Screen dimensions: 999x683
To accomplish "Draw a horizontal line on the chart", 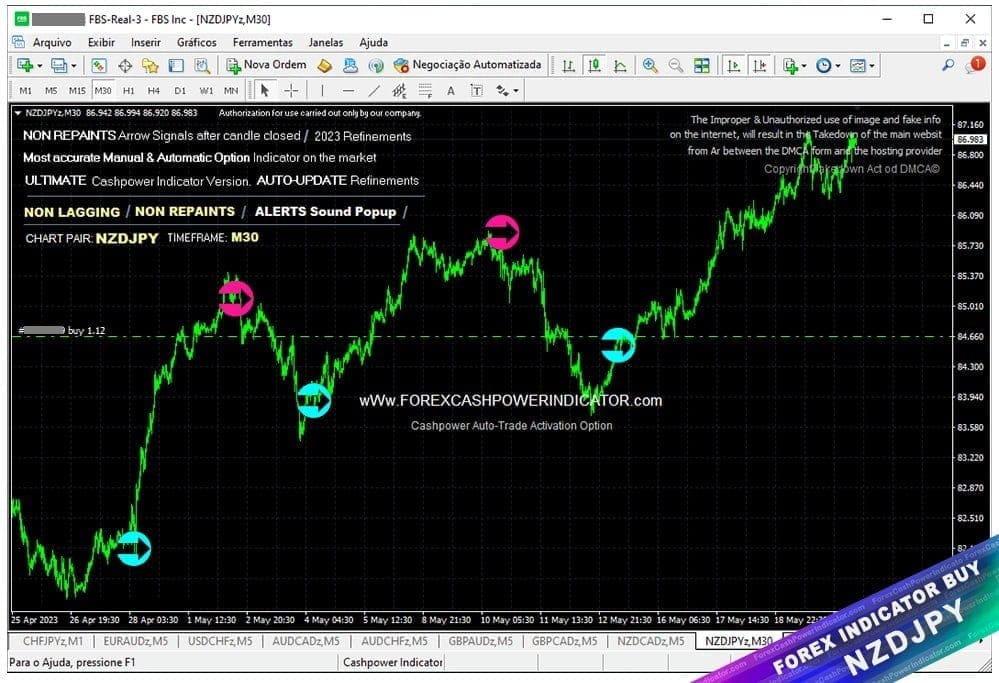I will (x=349, y=90).
